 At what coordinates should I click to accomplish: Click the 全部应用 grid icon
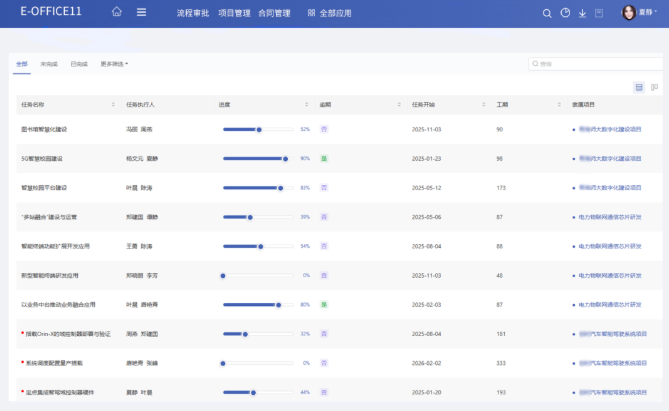(x=311, y=13)
